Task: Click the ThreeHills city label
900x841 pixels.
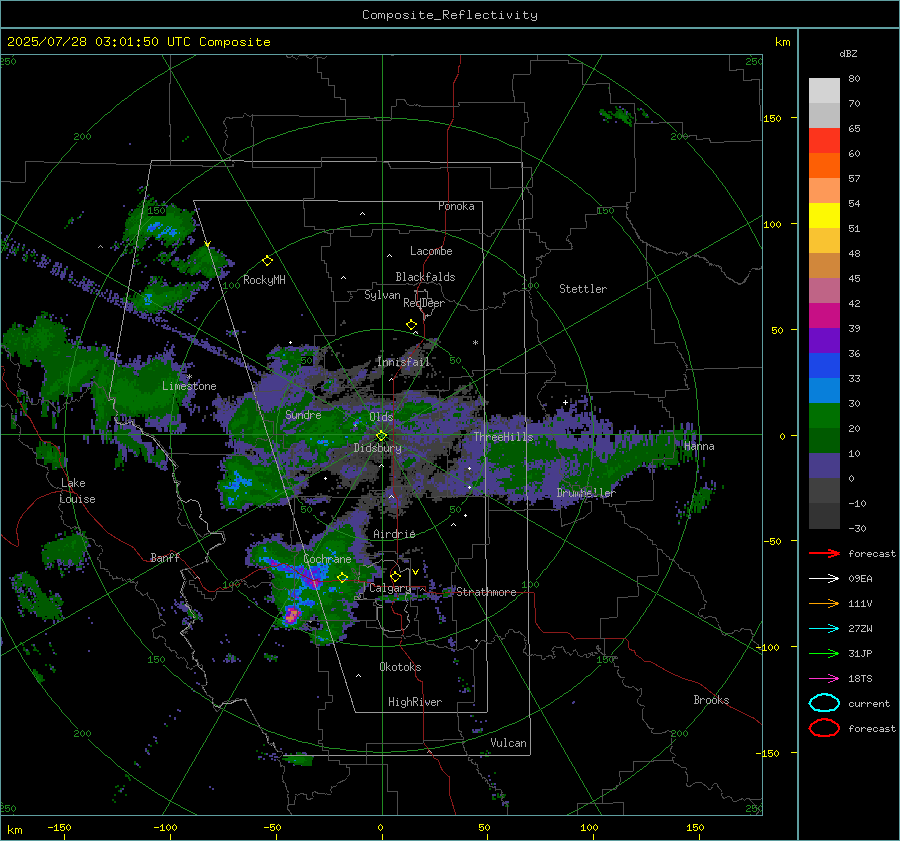Action: [503, 437]
